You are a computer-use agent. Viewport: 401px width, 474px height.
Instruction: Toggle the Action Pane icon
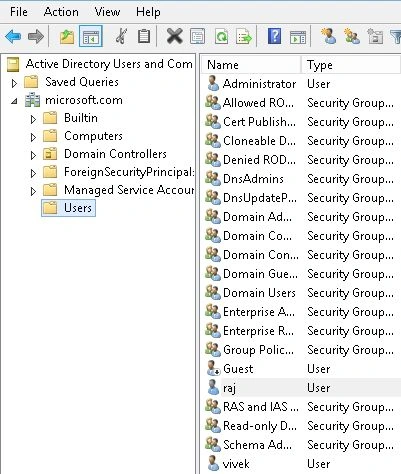298,37
